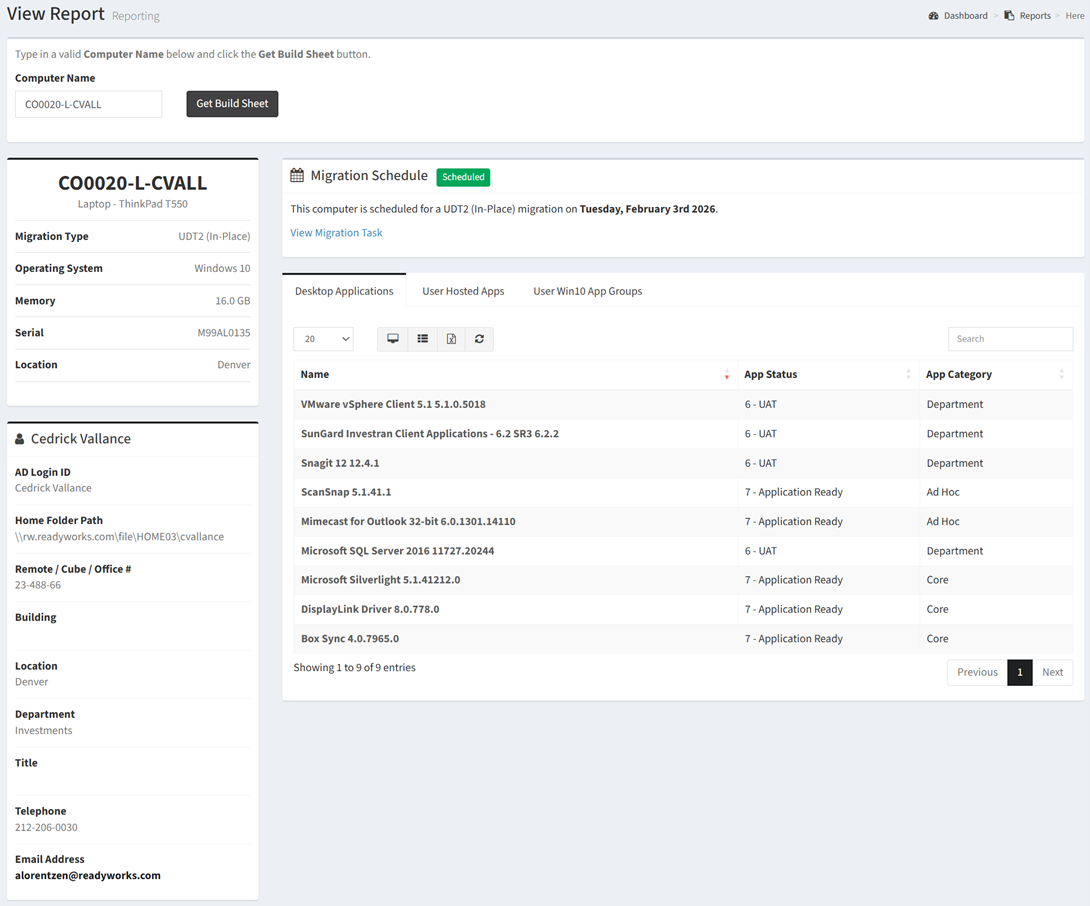Click the Computer Name input field

coord(88,104)
